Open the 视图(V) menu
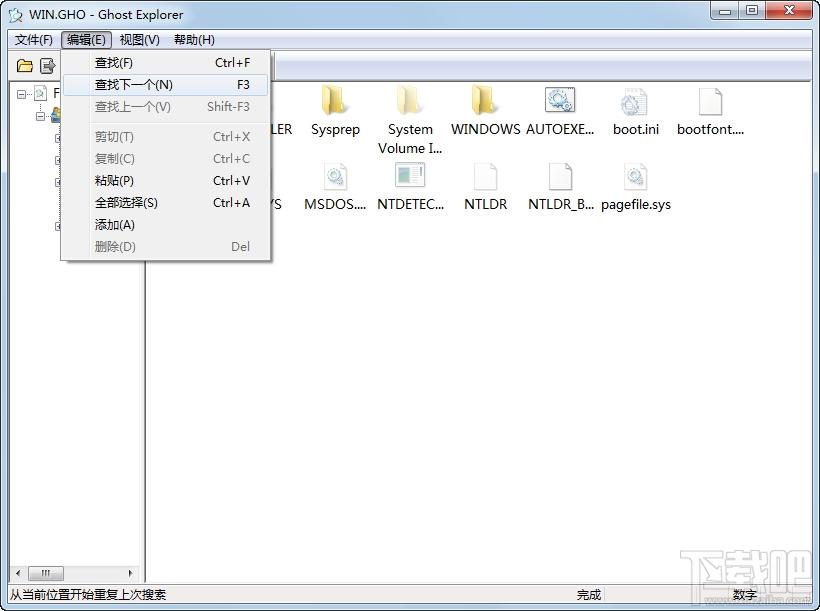The image size is (820, 611). click(x=140, y=40)
